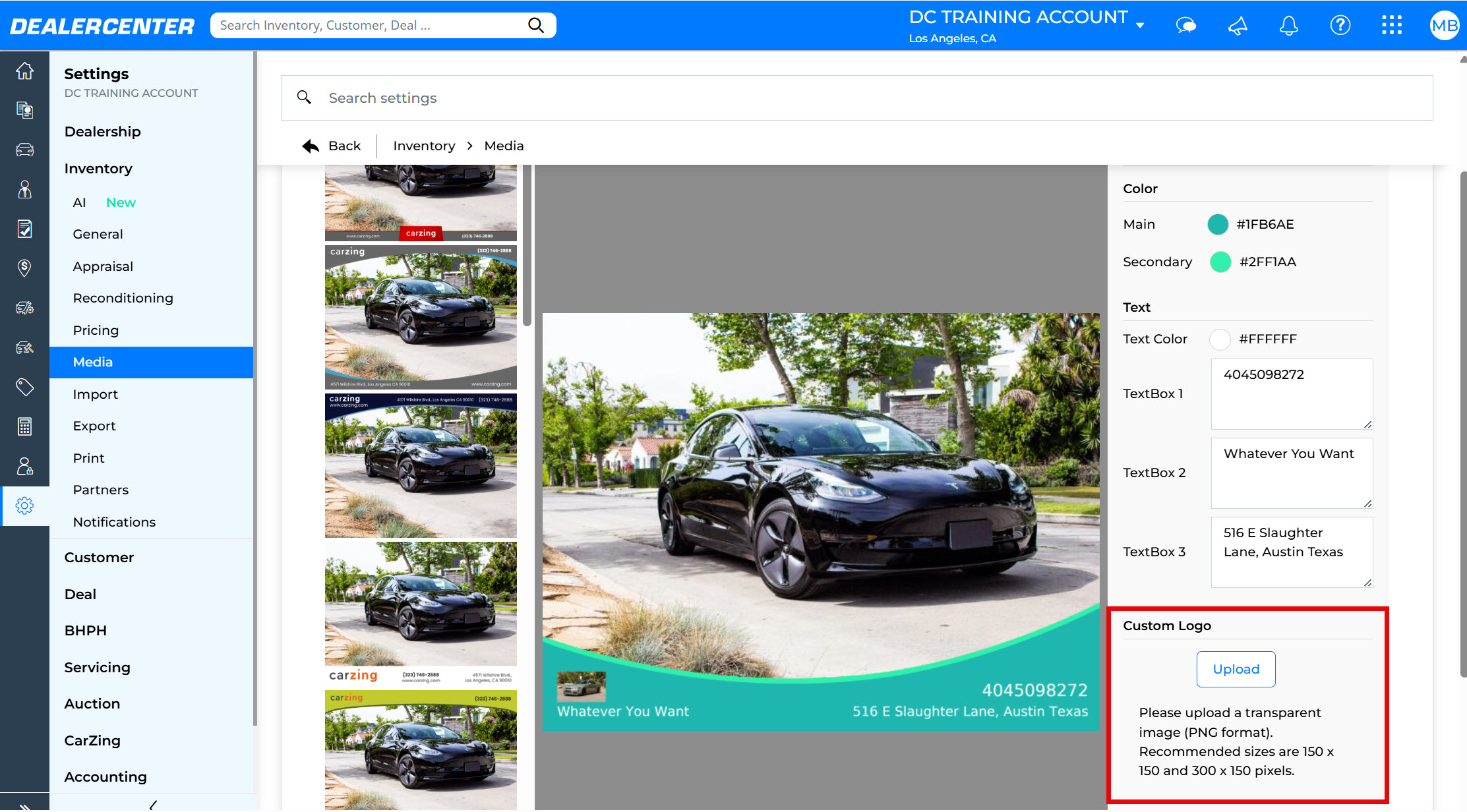Open the announcements megaphone icon
Image resolution: width=1467 pixels, height=812 pixels.
(1237, 25)
